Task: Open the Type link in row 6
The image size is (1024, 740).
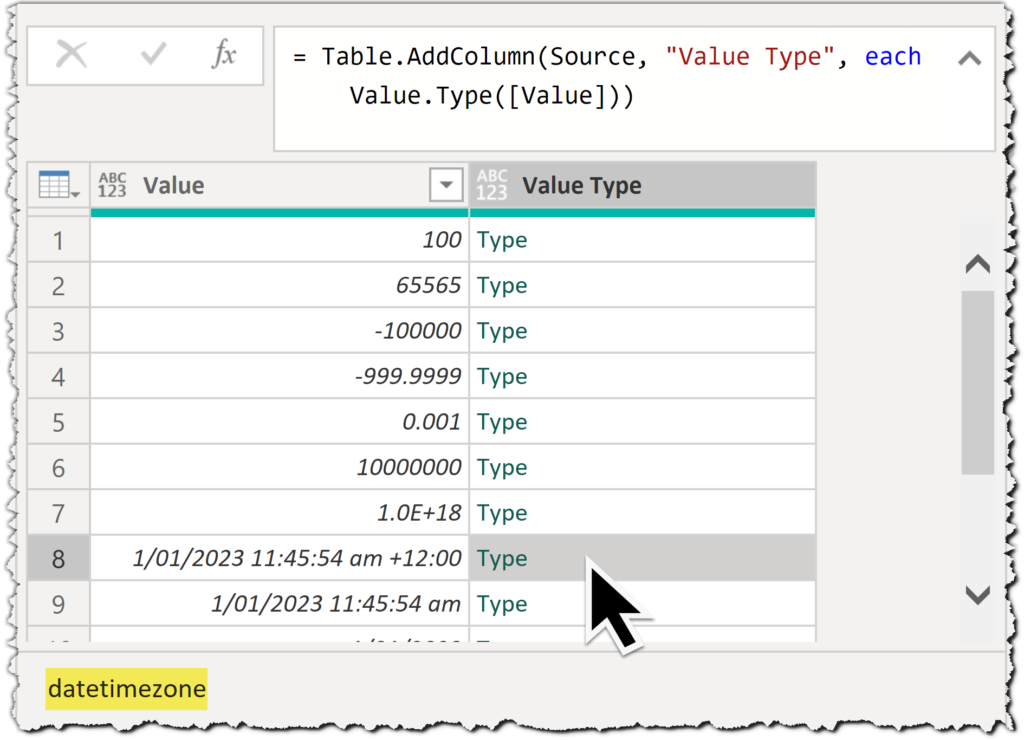Action: [x=502, y=468]
